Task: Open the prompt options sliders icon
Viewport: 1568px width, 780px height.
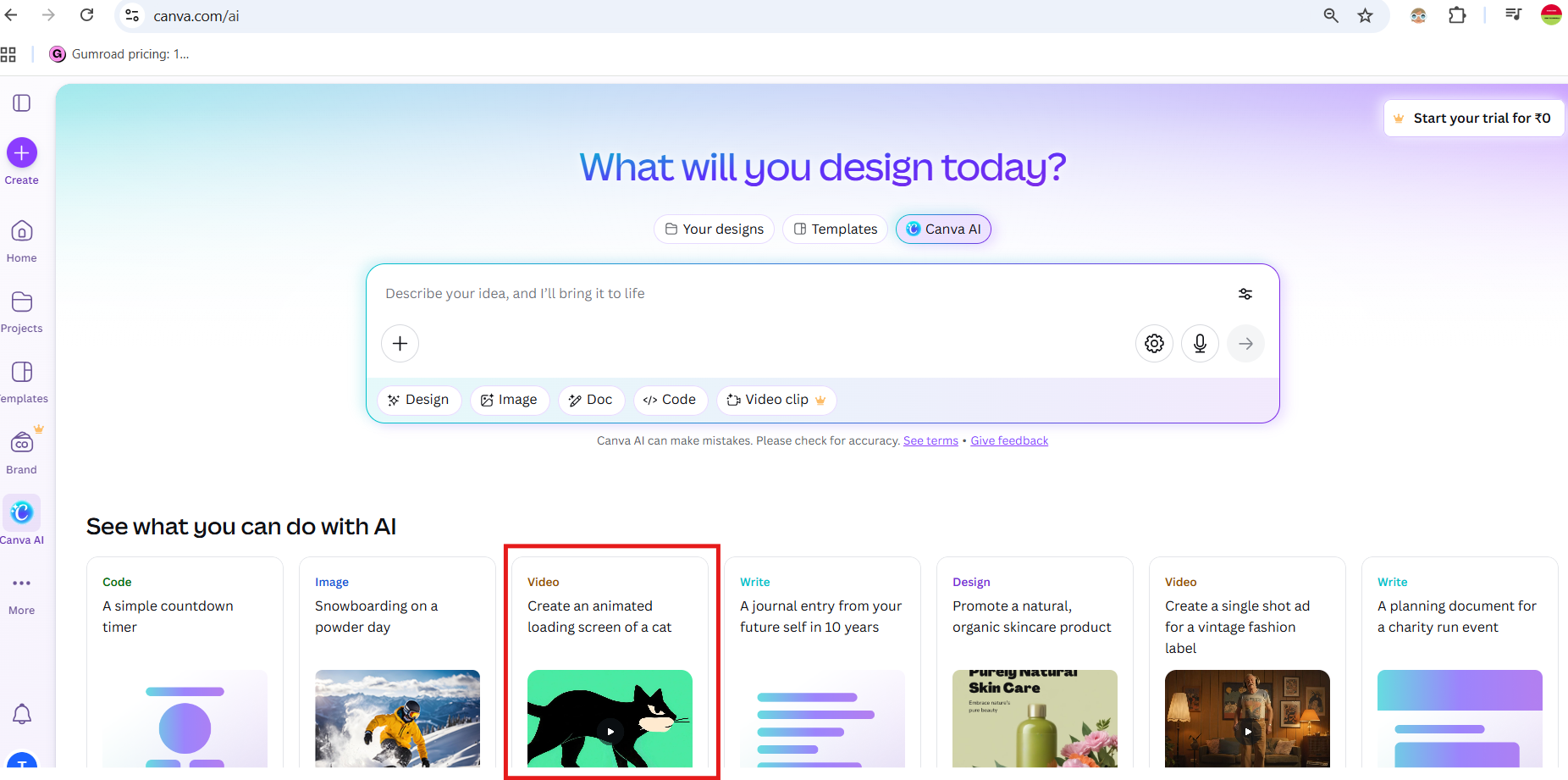Action: tap(1245, 294)
